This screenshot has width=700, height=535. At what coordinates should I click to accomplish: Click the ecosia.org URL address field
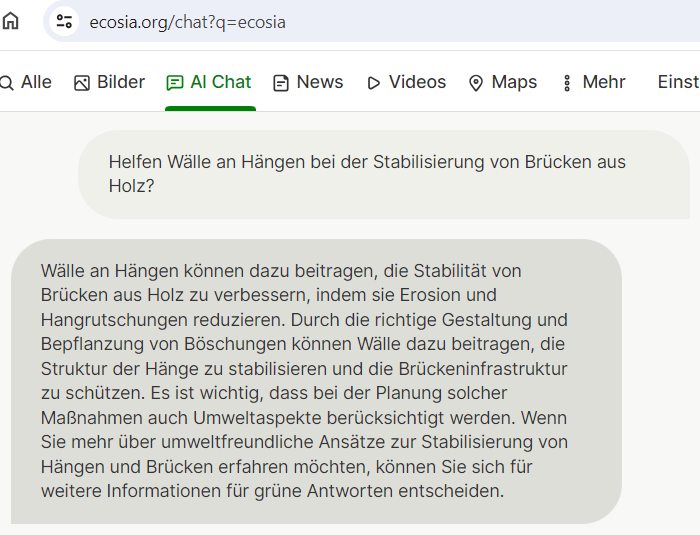click(188, 22)
